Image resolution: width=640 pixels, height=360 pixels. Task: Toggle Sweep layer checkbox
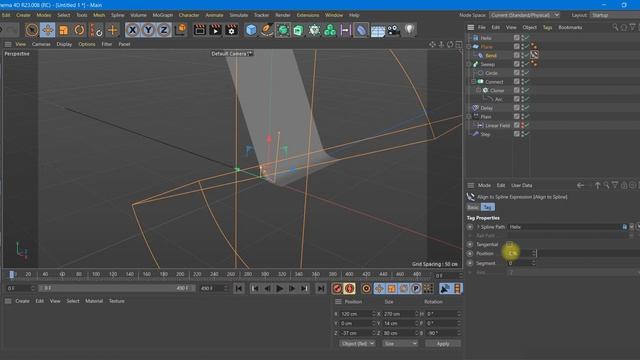pyautogui.click(x=516, y=64)
